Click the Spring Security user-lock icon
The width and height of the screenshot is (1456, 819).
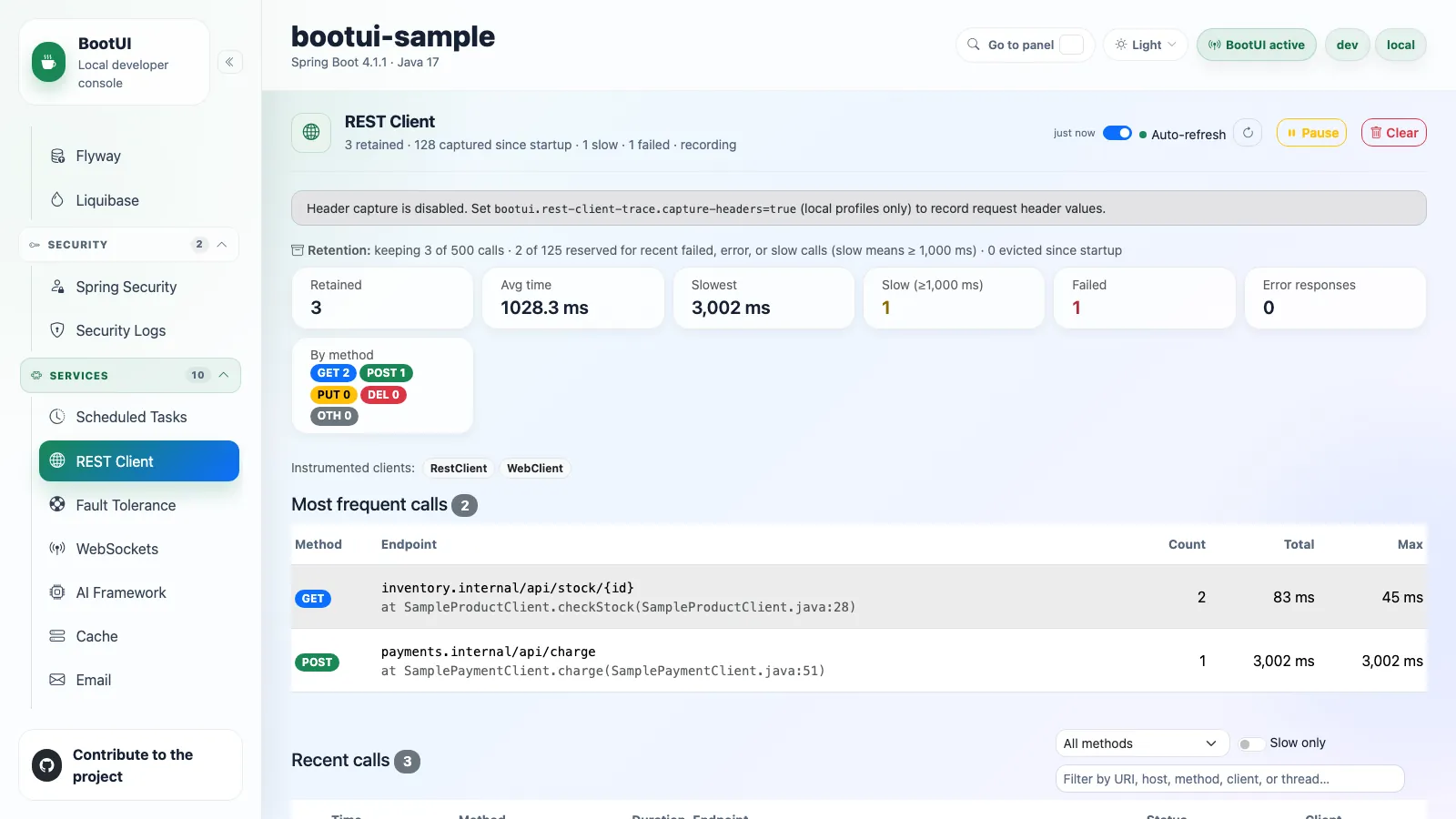click(x=57, y=287)
